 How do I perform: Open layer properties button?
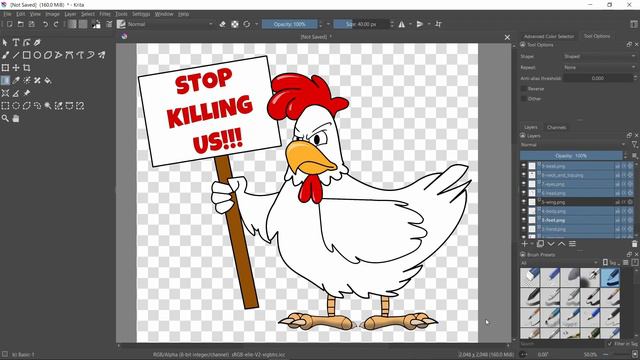[572, 244]
